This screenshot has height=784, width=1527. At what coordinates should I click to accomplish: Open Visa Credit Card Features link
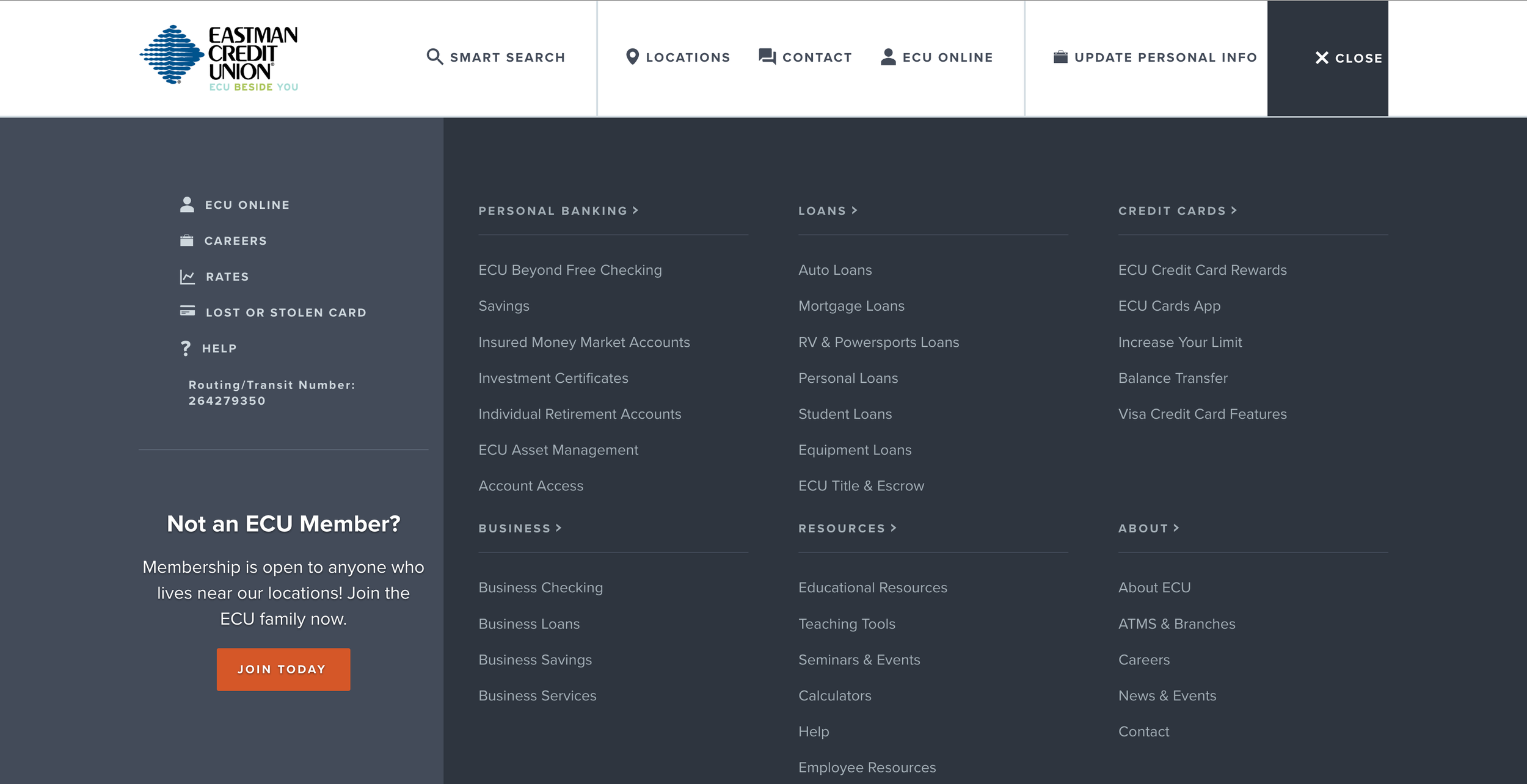pyautogui.click(x=1202, y=414)
